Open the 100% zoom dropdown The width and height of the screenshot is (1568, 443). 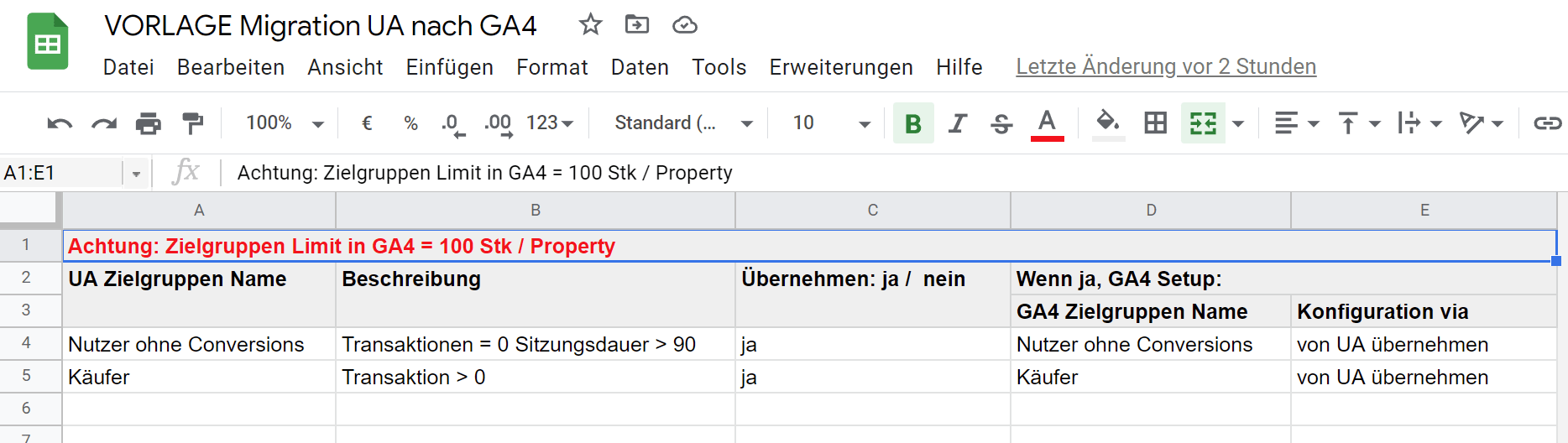click(284, 123)
